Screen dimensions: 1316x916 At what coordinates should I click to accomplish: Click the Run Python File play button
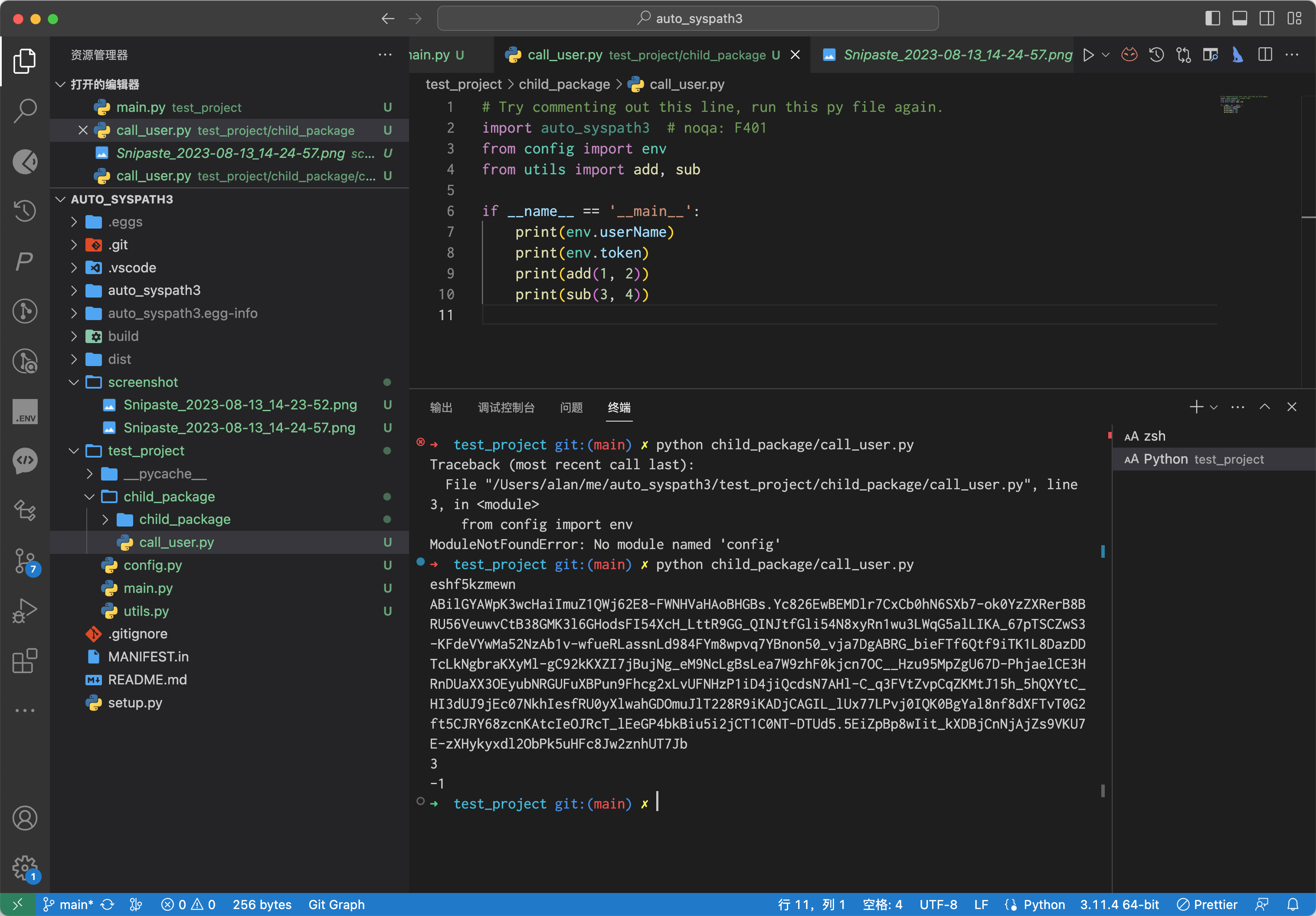tap(1088, 55)
